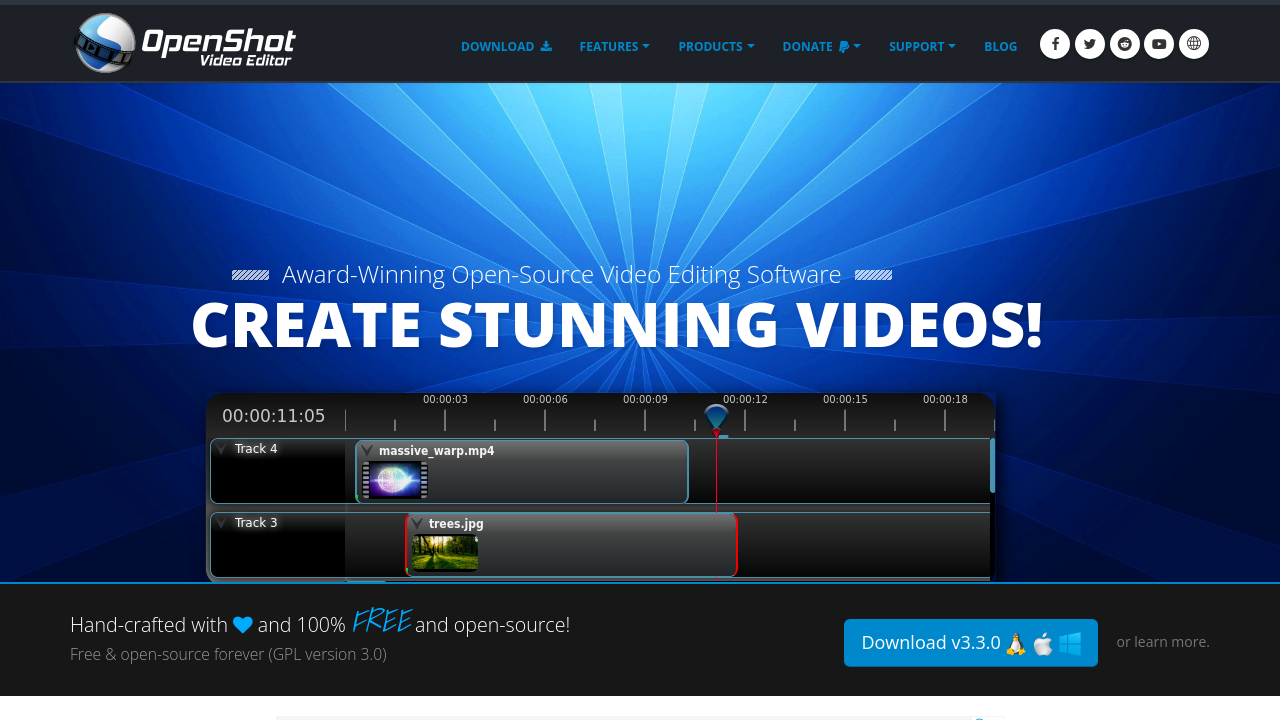Click the 00:00:09 ruler mark
This screenshot has height=720, width=1280.
[x=645, y=400]
